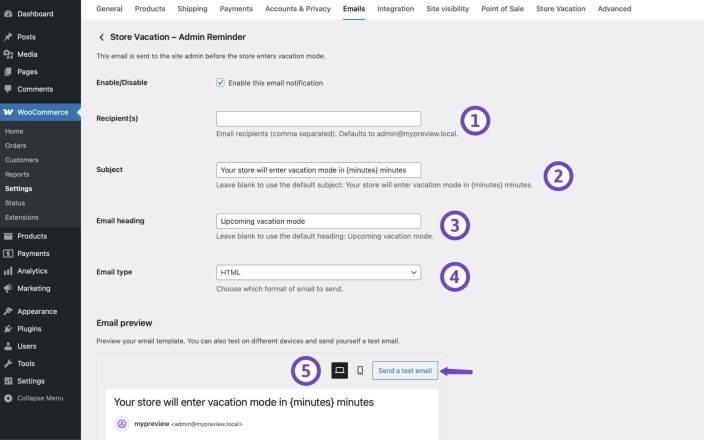Click the mypreview sender avatar icon
The width and height of the screenshot is (704, 440).
(x=122, y=424)
